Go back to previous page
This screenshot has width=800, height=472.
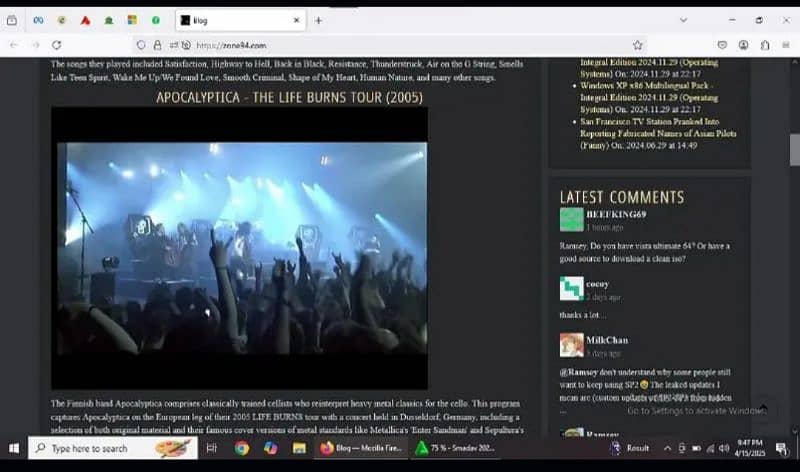pos(14,45)
